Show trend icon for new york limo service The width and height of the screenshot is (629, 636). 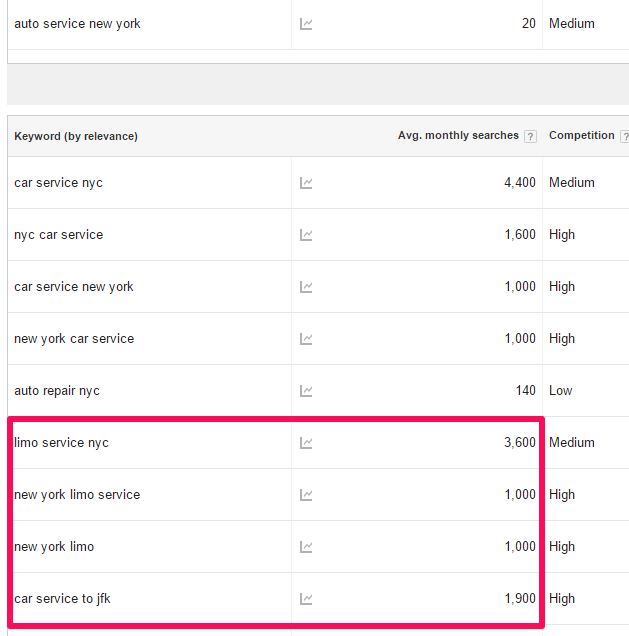pos(306,495)
